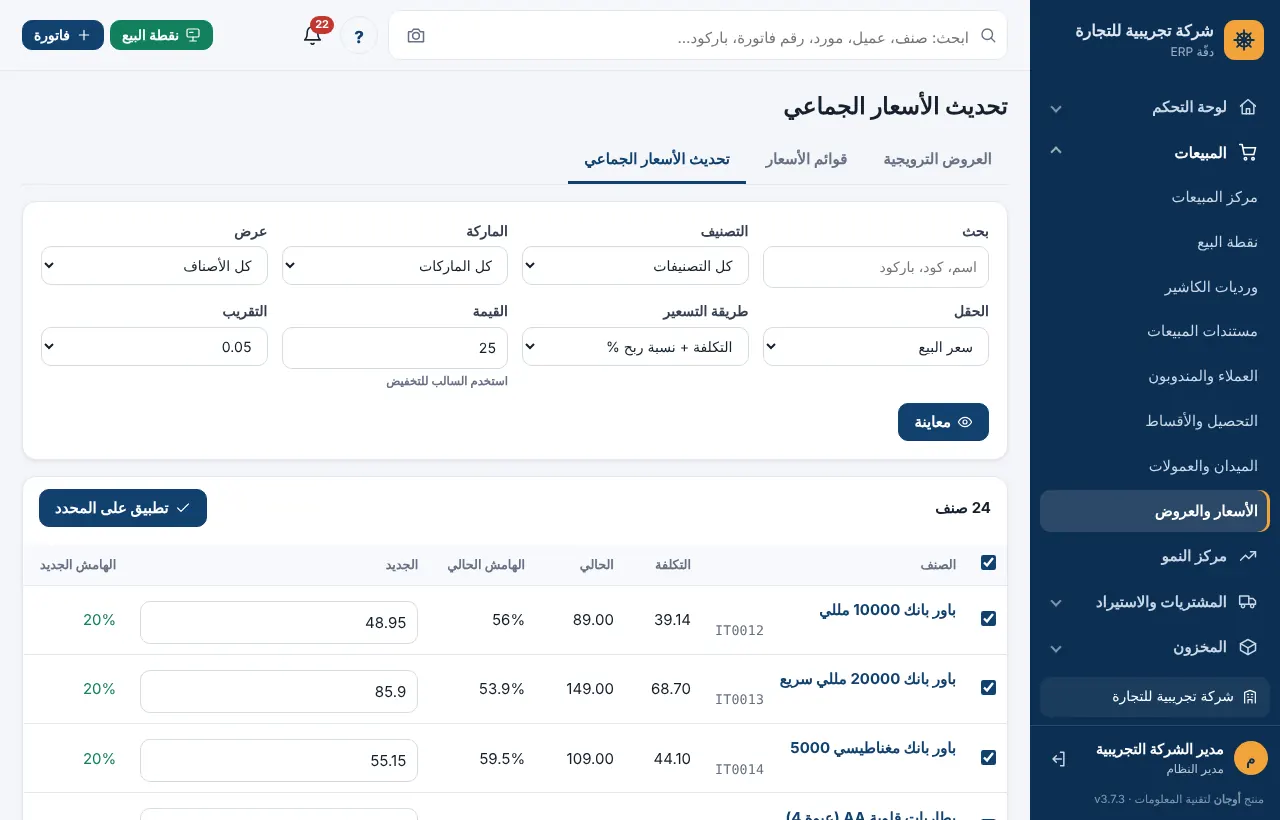Uncheck the باور بانك 20000 مللي سريع checkbox
This screenshot has height=820, width=1280.
988,688
